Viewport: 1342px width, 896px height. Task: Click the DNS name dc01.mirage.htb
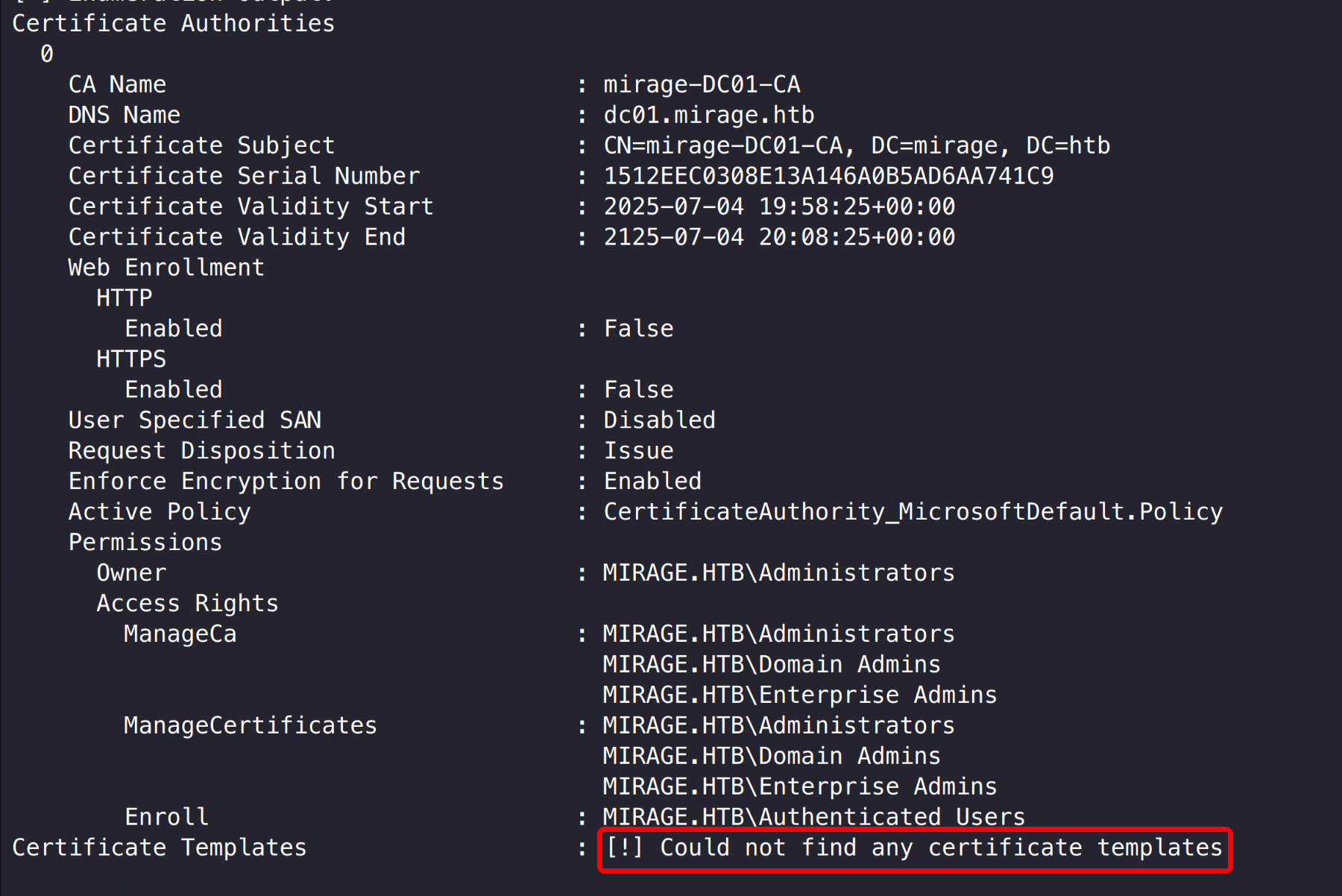(708, 115)
